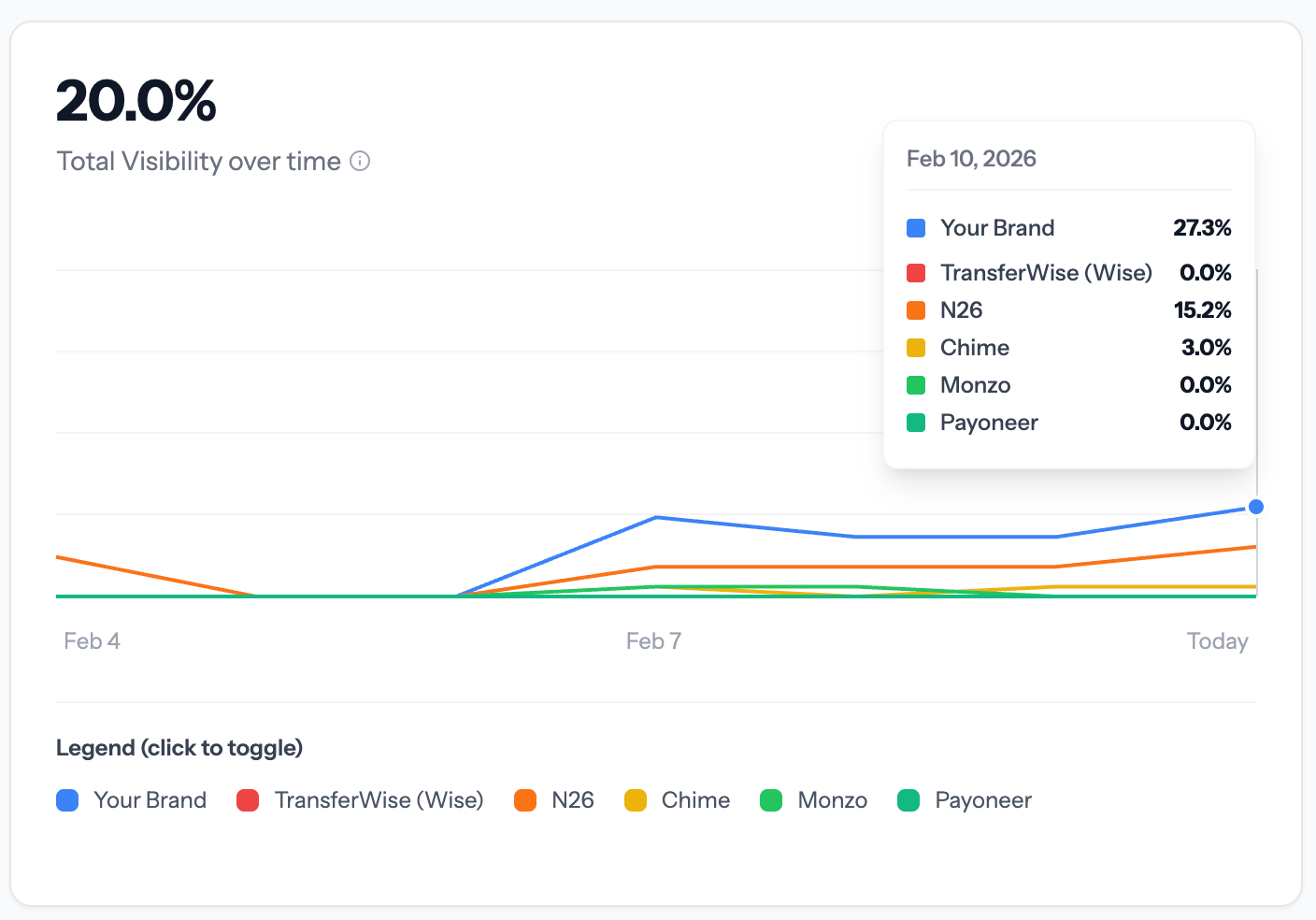Click the Legend (click to toggle) heading

coord(179,748)
